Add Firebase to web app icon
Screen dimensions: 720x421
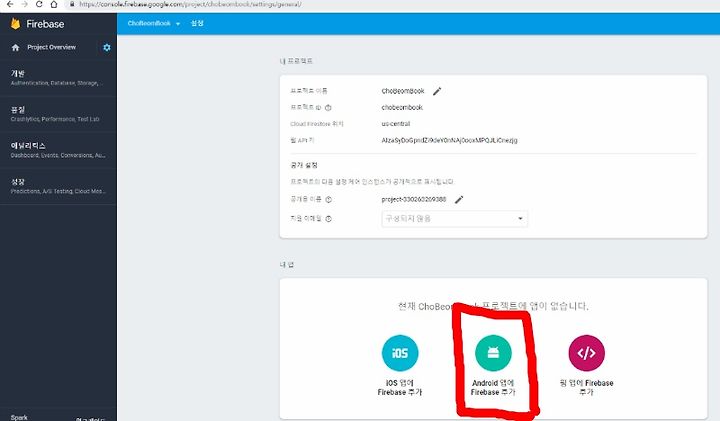[x=586, y=353]
